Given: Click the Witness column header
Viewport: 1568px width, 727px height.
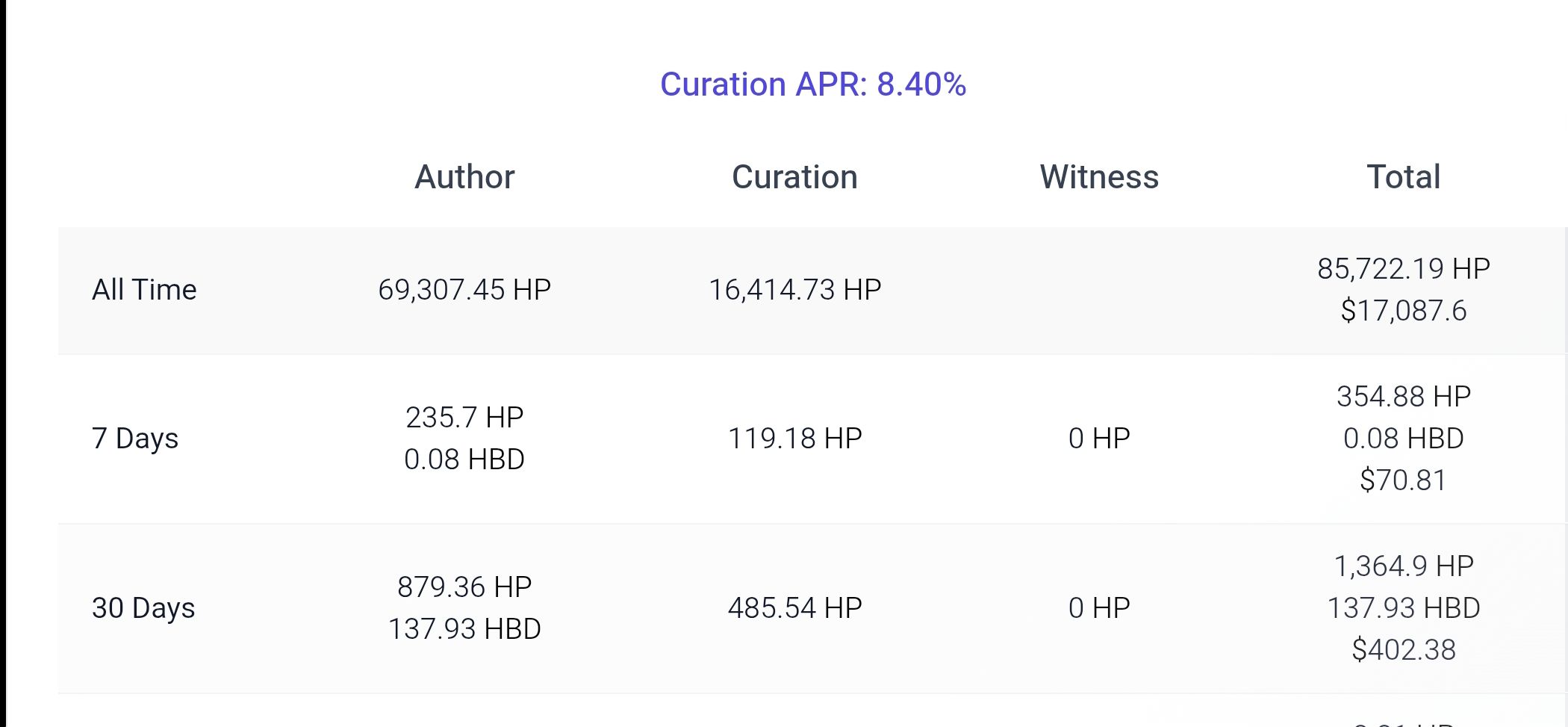Looking at the screenshot, I should pyautogui.click(x=1099, y=177).
